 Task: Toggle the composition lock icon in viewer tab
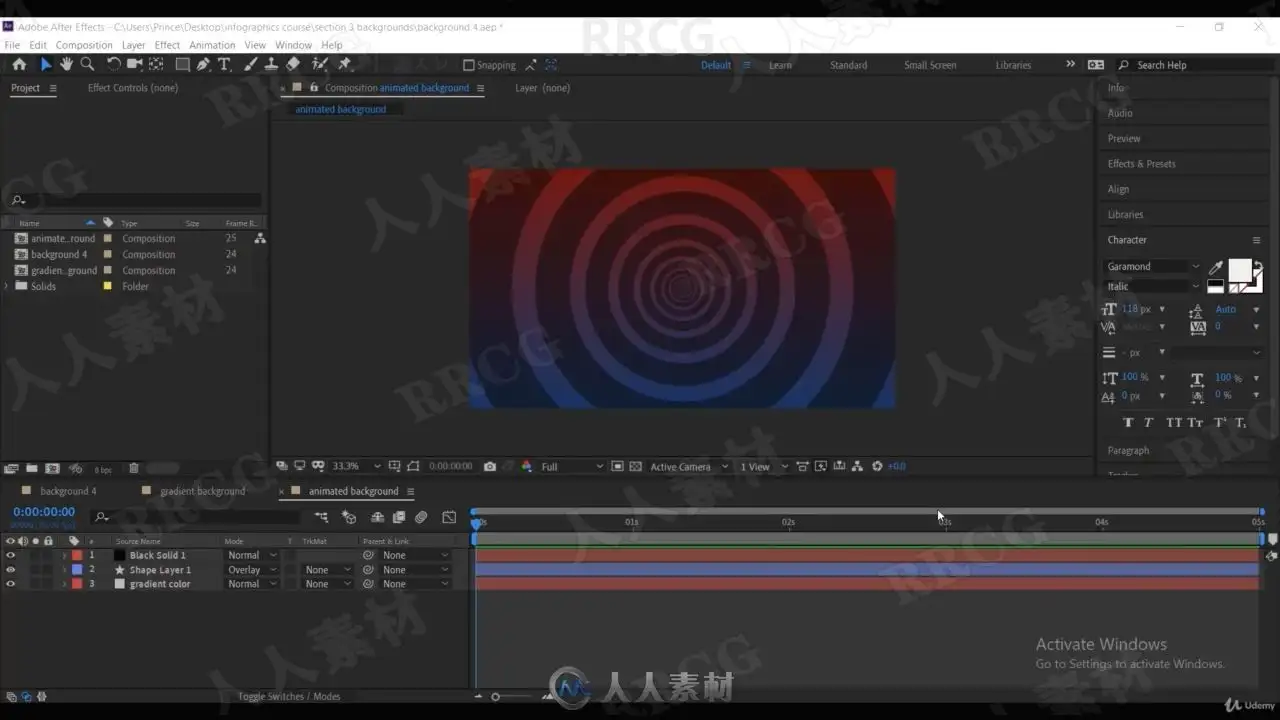(x=314, y=88)
